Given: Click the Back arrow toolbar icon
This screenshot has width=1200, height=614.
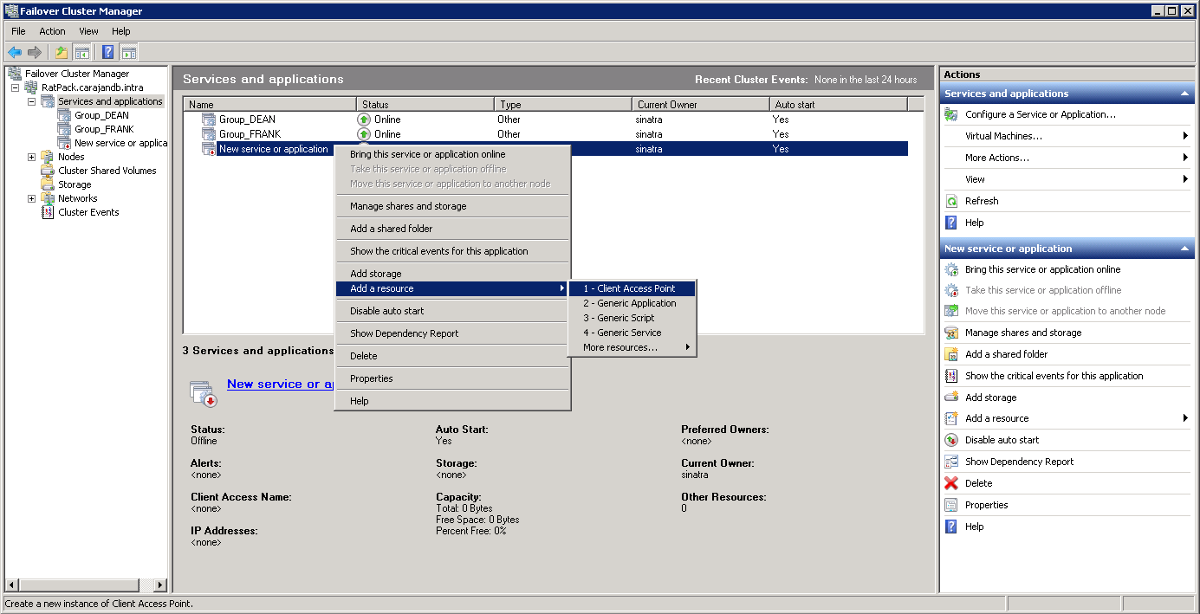Looking at the screenshot, I should tap(14, 52).
